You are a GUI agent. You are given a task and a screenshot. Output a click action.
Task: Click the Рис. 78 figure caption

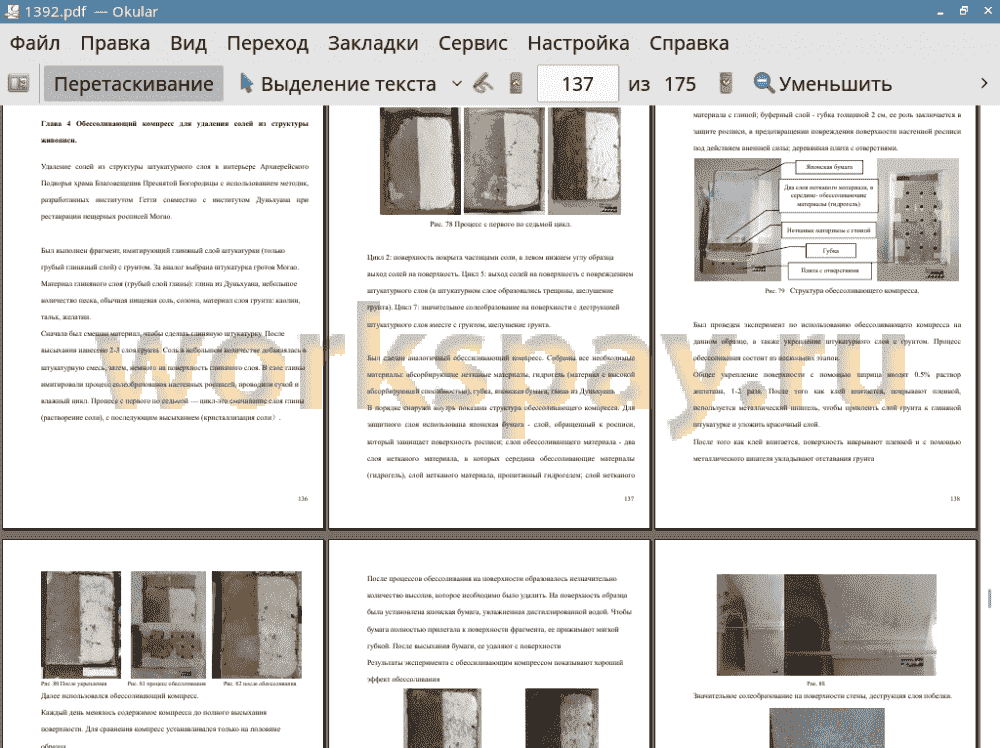(x=501, y=224)
